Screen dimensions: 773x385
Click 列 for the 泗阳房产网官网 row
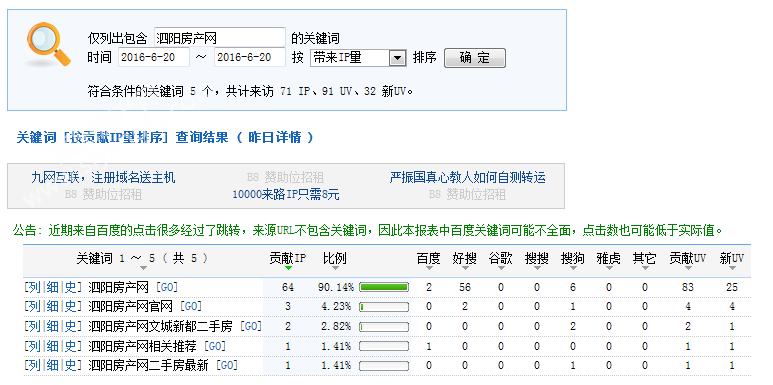pyautogui.click(x=35, y=307)
